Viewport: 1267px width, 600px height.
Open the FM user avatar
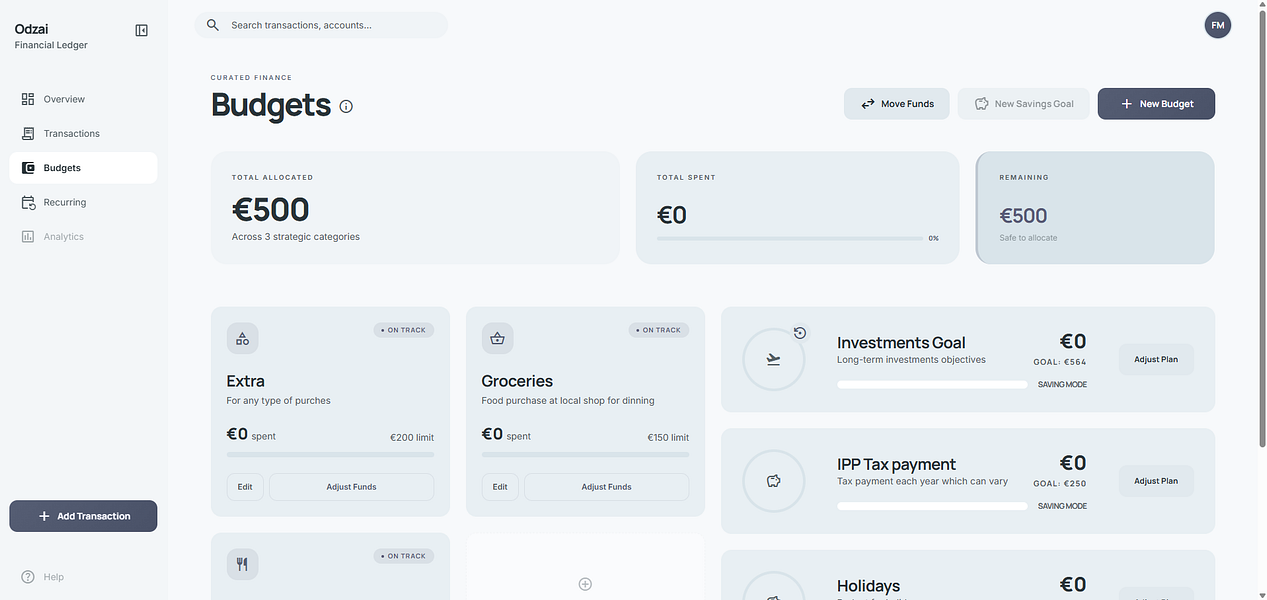tap(1217, 25)
